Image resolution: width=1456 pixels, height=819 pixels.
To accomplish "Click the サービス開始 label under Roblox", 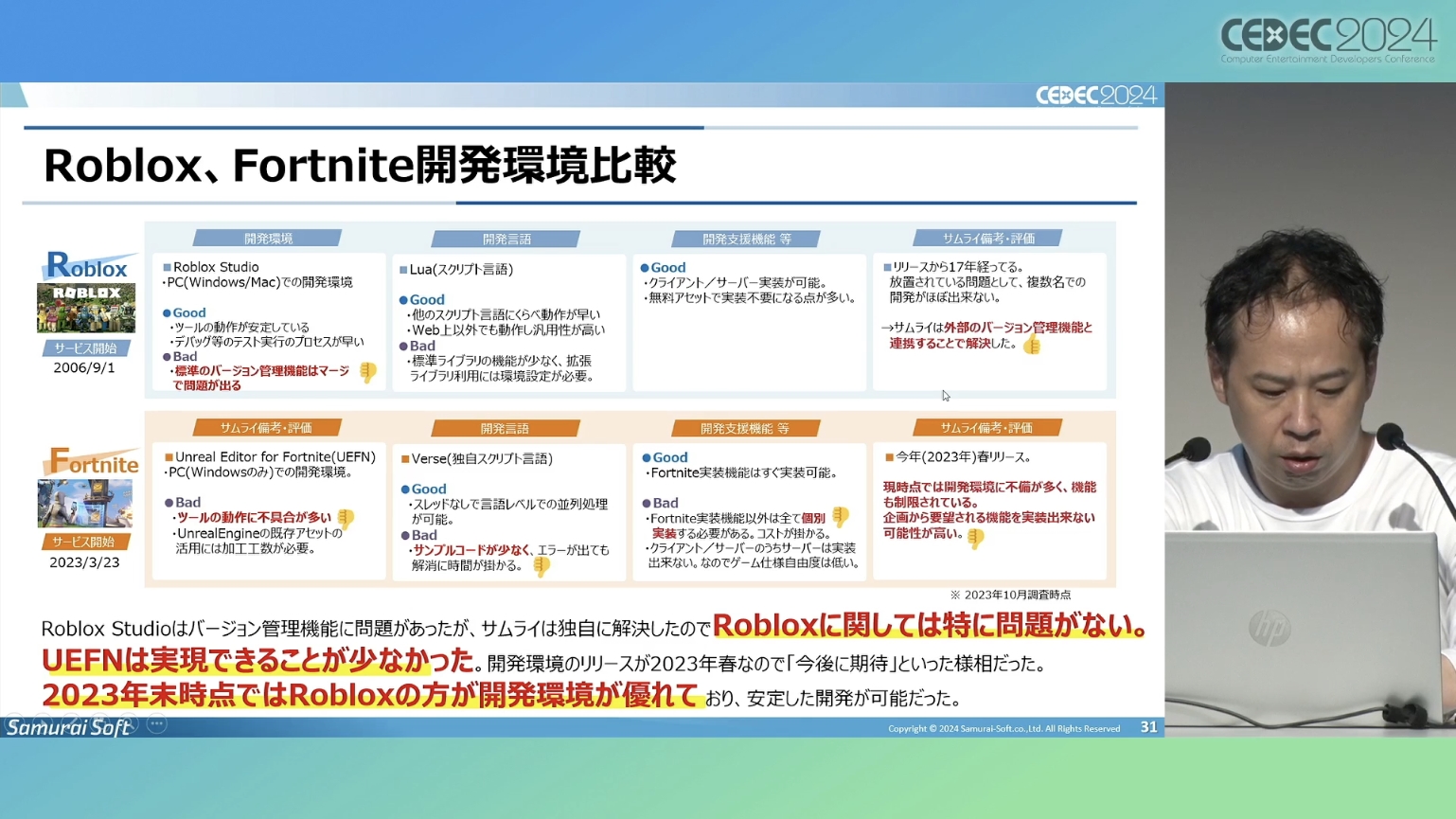I will [85, 348].
